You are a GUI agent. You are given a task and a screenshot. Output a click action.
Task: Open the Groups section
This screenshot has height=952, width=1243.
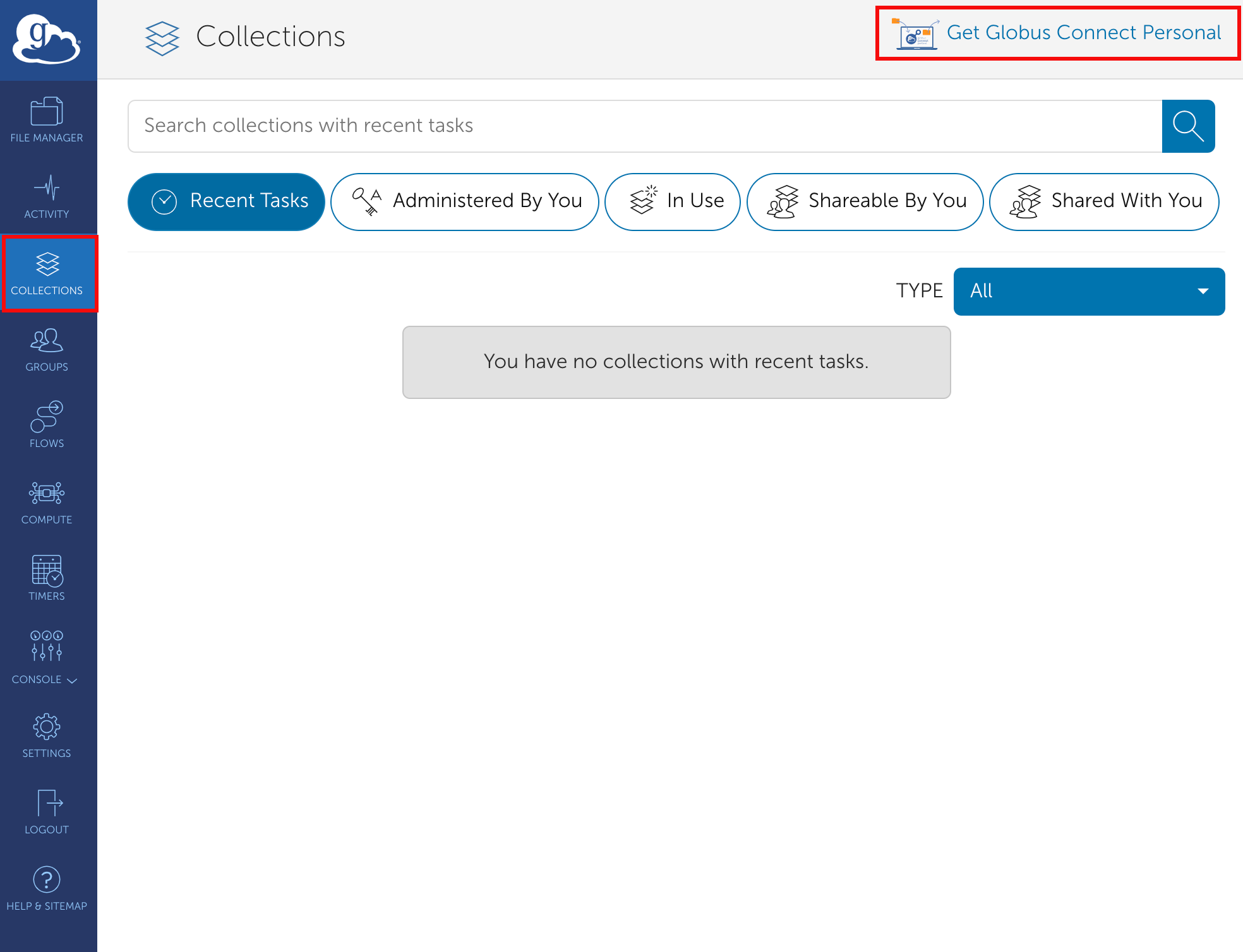(47, 350)
